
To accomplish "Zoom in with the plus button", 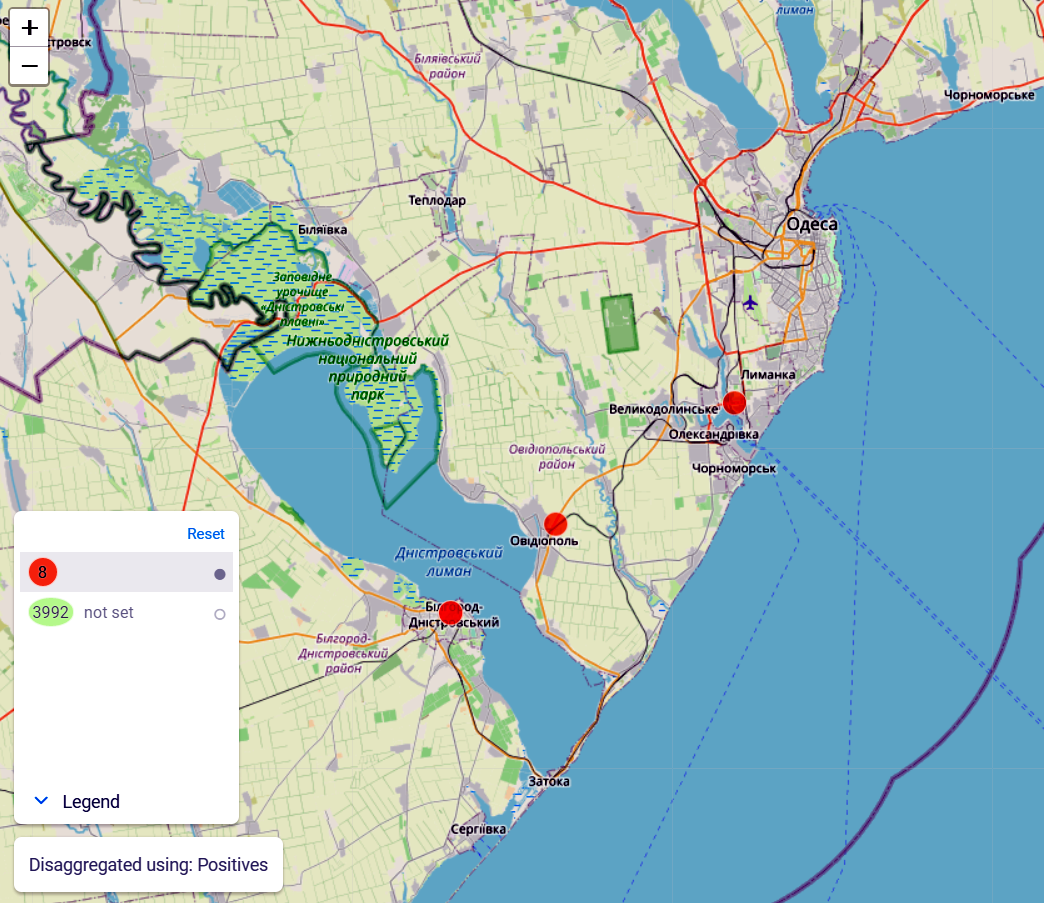I will (x=29, y=28).
